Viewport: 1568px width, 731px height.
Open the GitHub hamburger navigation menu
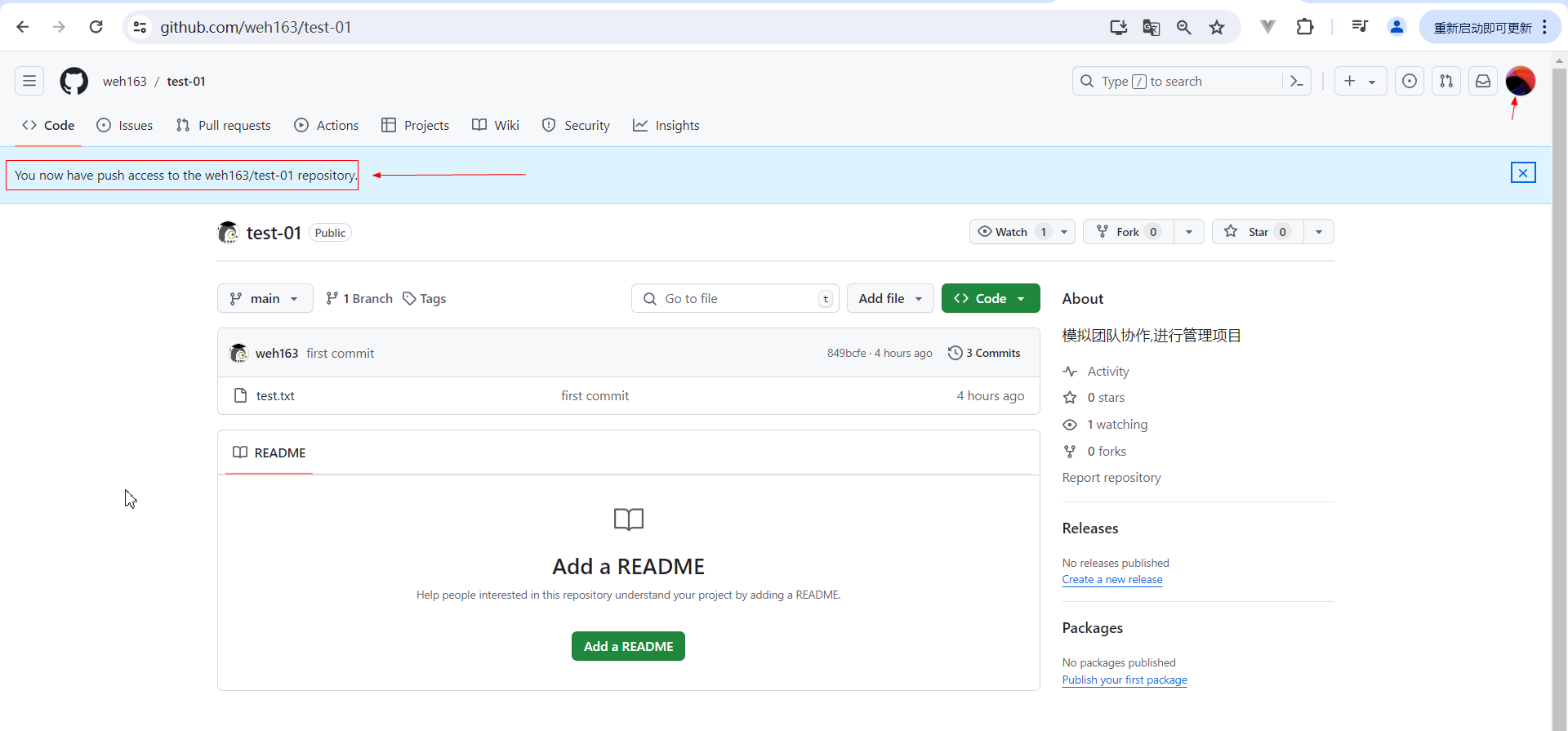pyautogui.click(x=29, y=81)
